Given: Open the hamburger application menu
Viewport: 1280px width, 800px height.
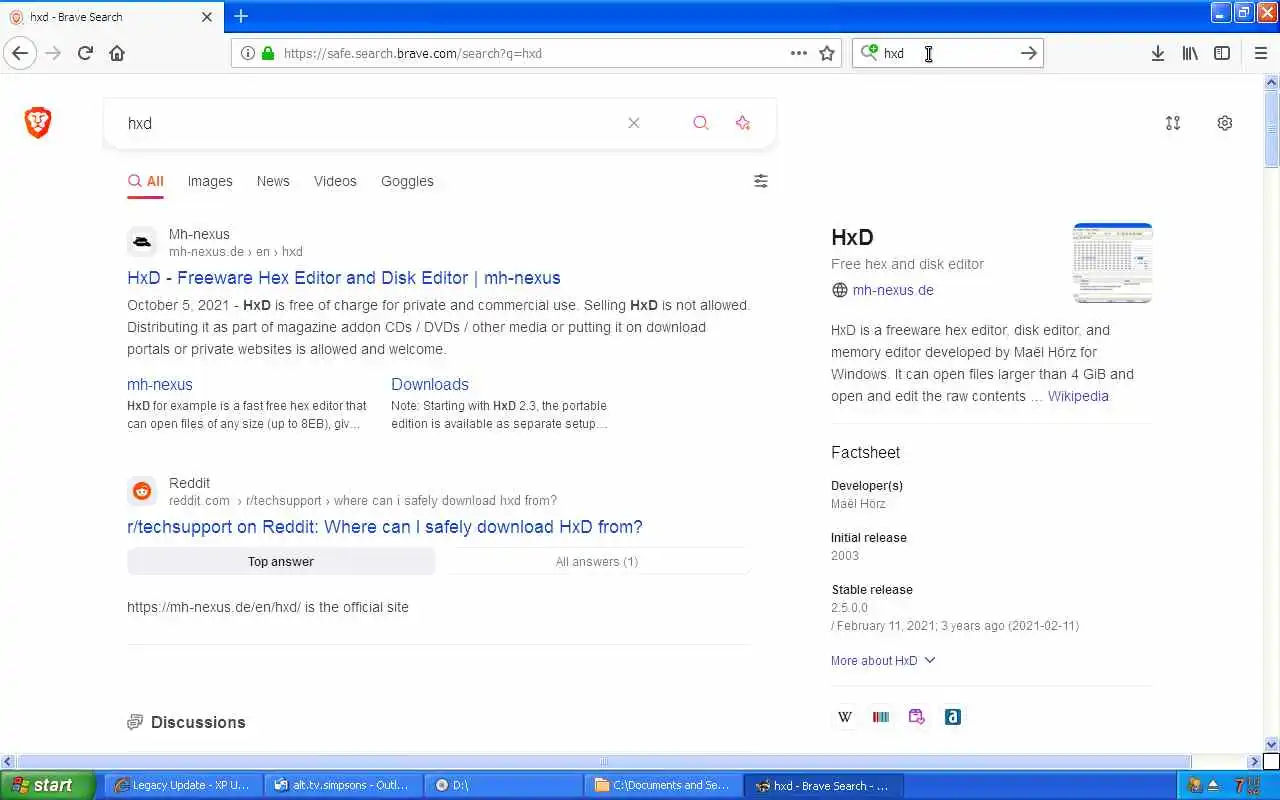Looking at the screenshot, I should point(1260,53).
